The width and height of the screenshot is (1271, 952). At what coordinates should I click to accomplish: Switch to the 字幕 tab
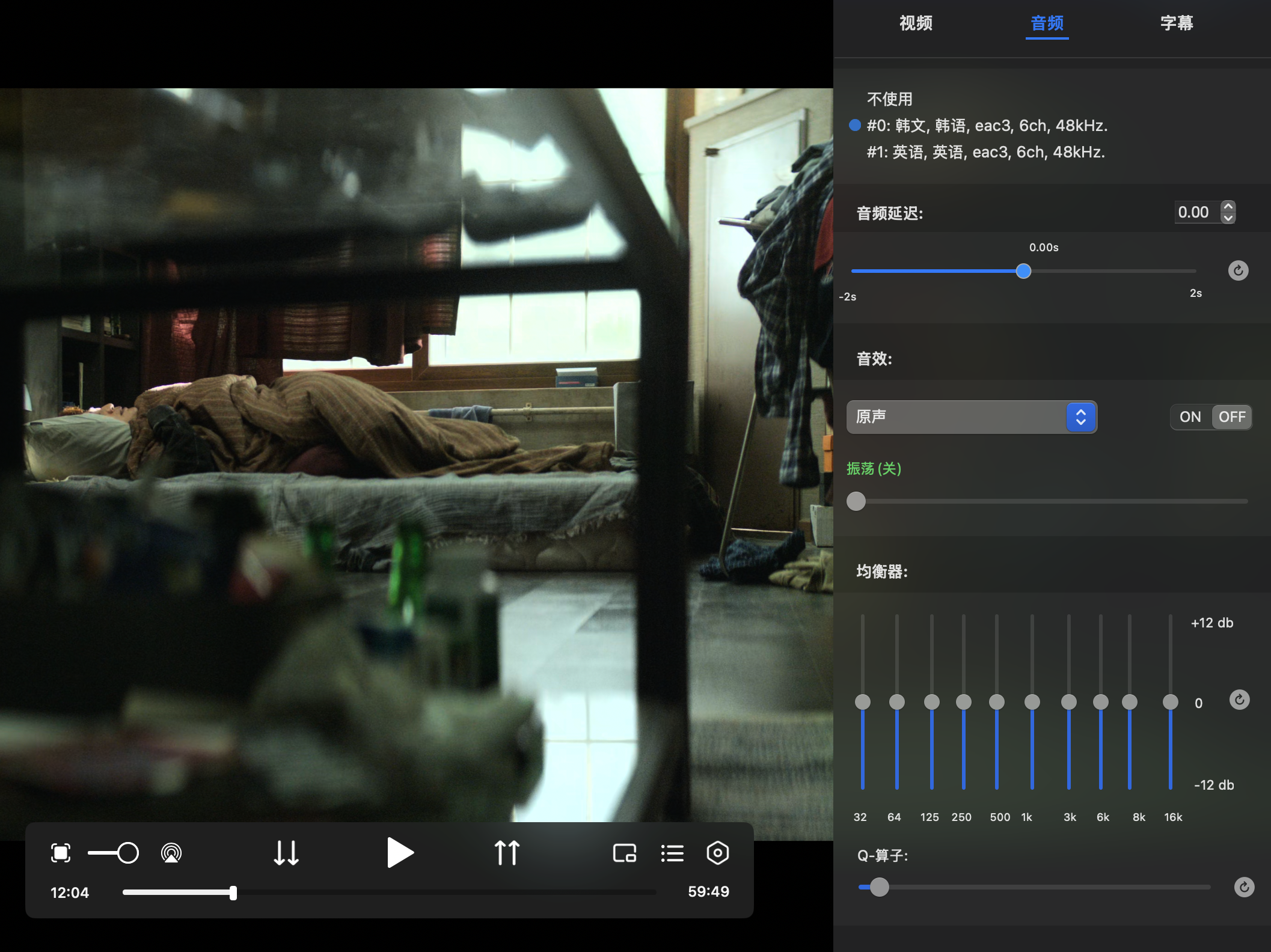click(x=1177, y=23)
